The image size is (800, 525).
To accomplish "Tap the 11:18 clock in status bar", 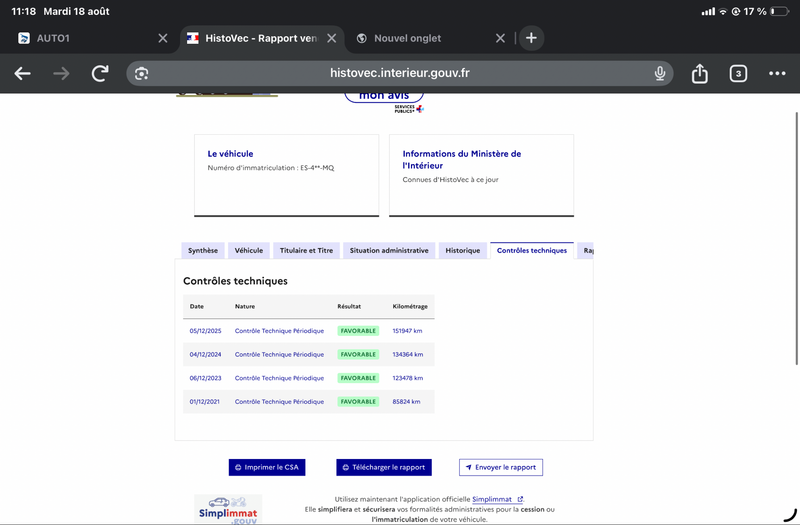I will click(x=23, y=11).
